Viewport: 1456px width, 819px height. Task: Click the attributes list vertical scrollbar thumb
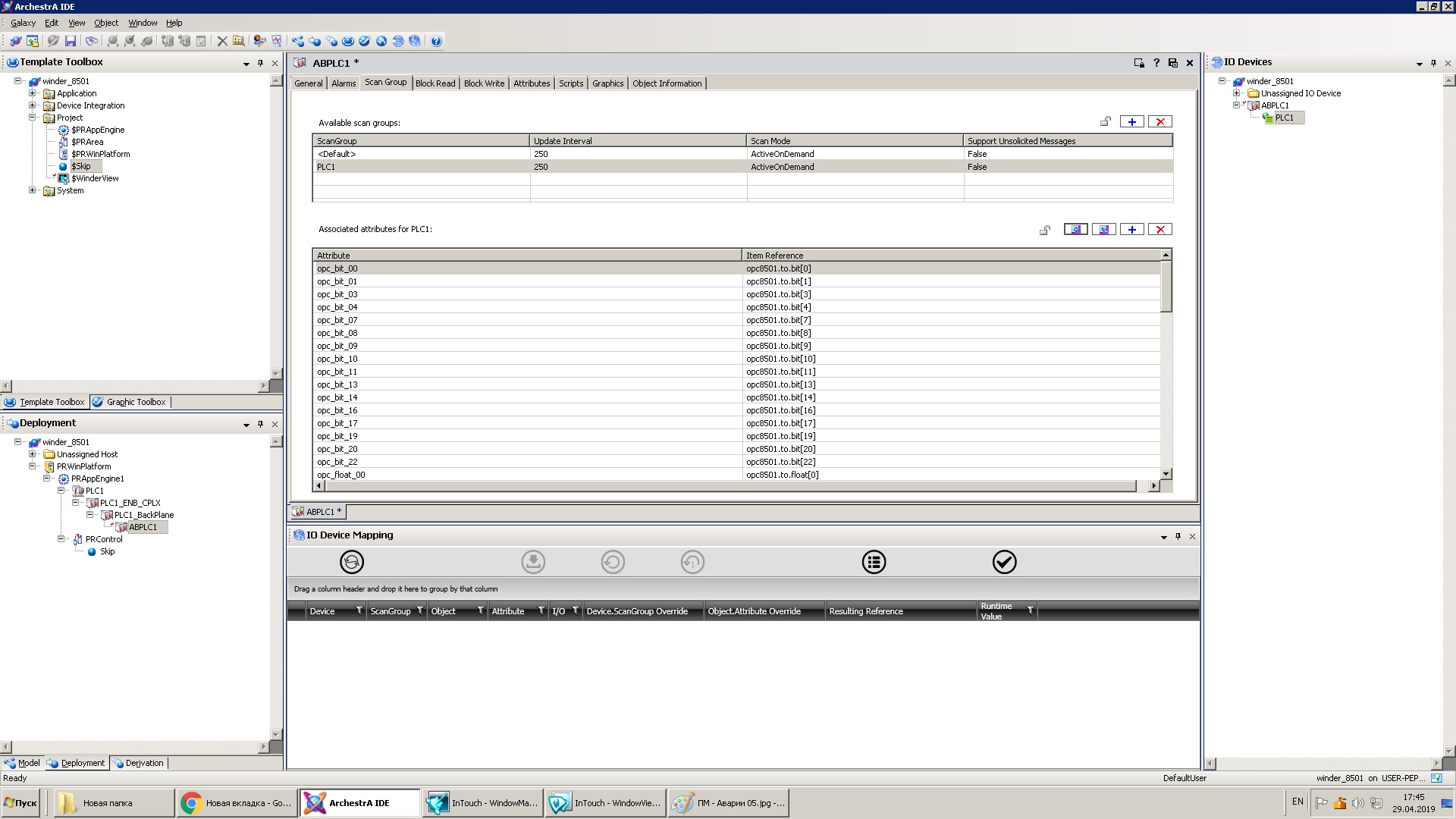(1166, 286)
